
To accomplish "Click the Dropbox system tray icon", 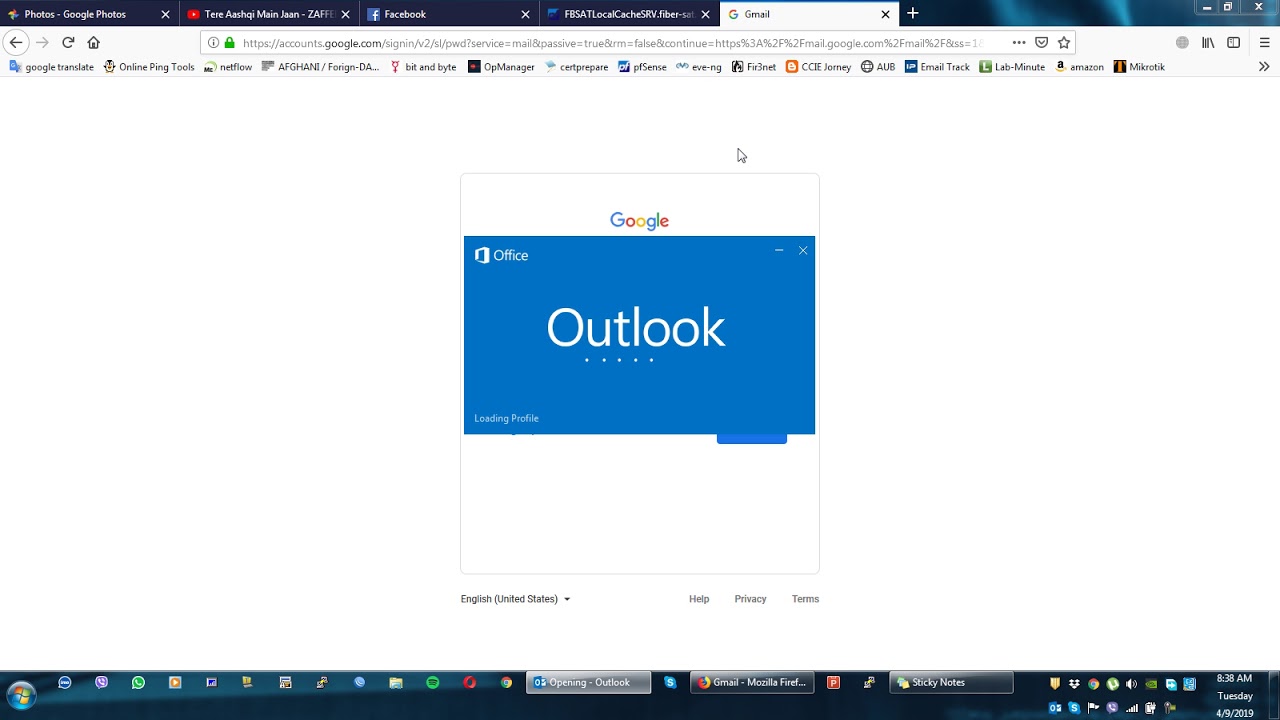I will point(1074,684).
